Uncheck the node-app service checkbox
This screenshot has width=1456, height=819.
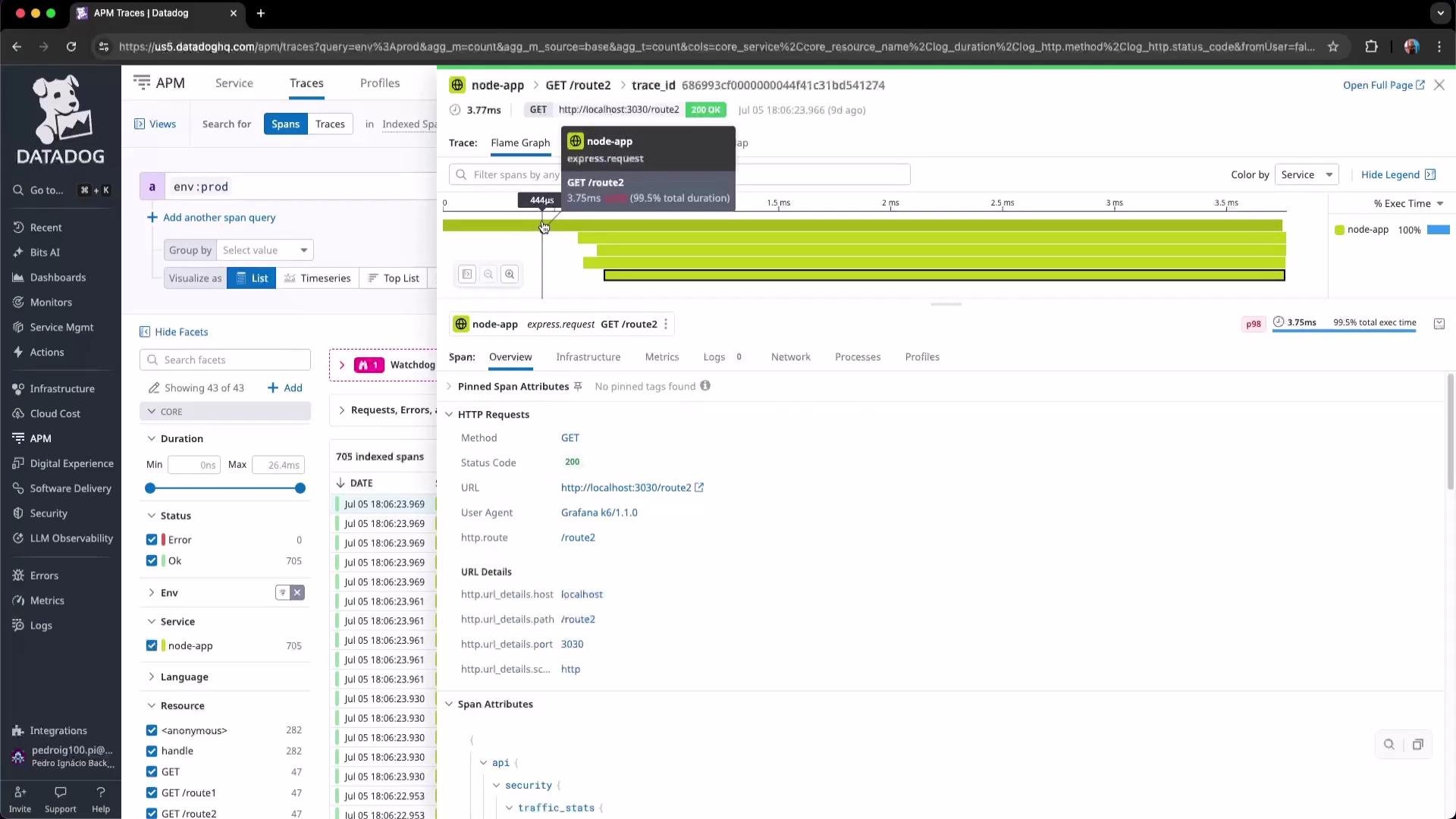pyautogui.click(x=152, y=646)
